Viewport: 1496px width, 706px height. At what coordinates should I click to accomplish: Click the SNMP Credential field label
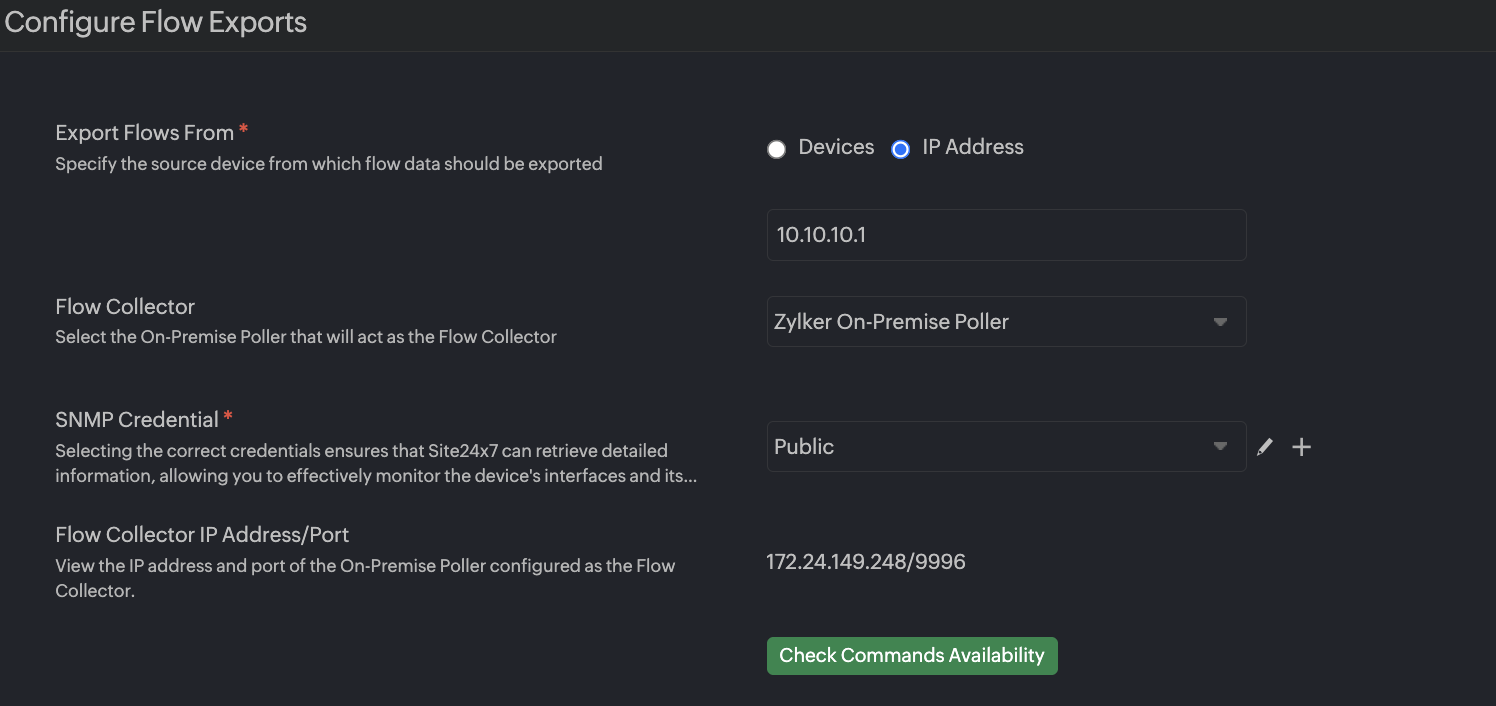pos(137,420)
